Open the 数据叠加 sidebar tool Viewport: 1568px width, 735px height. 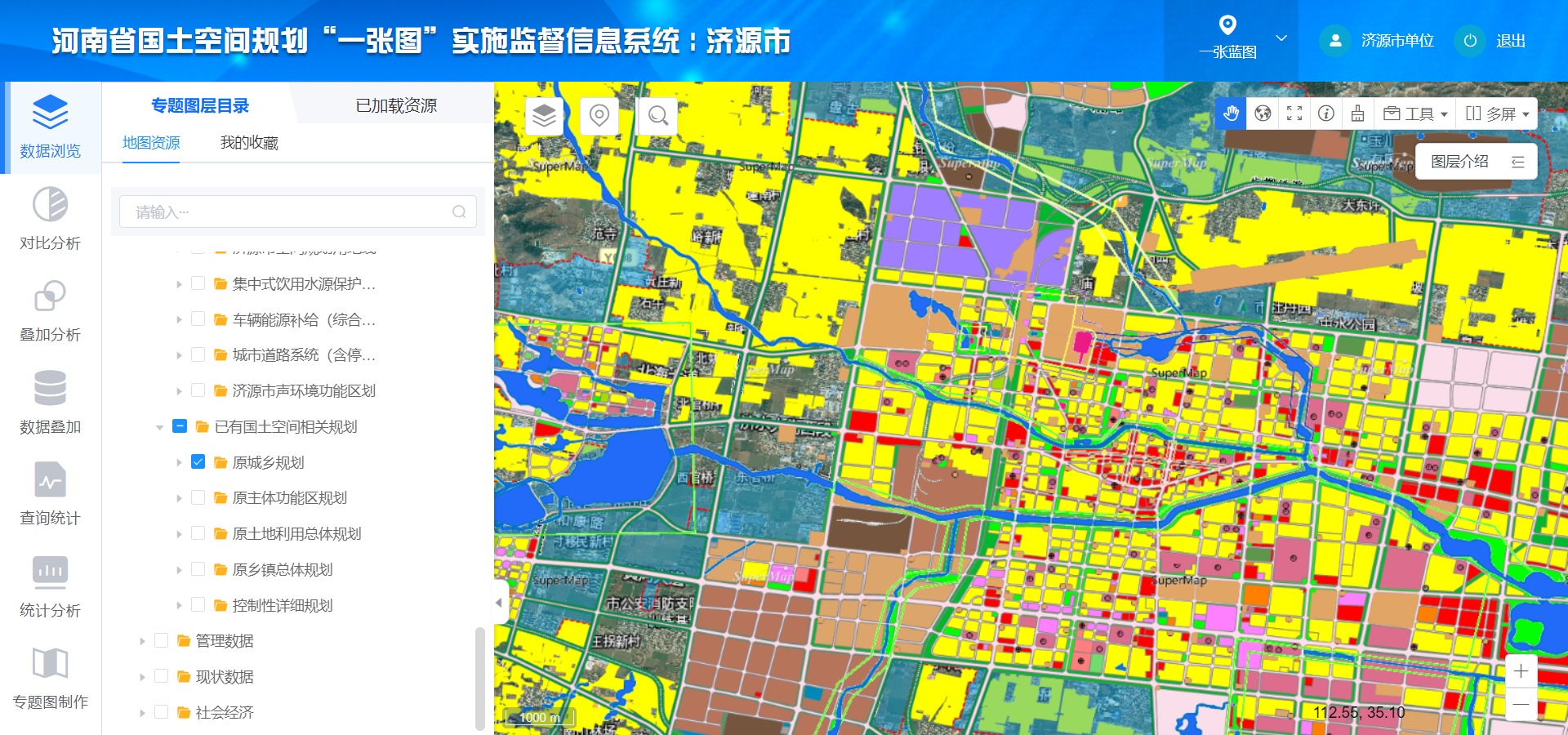tap(51, 403)
